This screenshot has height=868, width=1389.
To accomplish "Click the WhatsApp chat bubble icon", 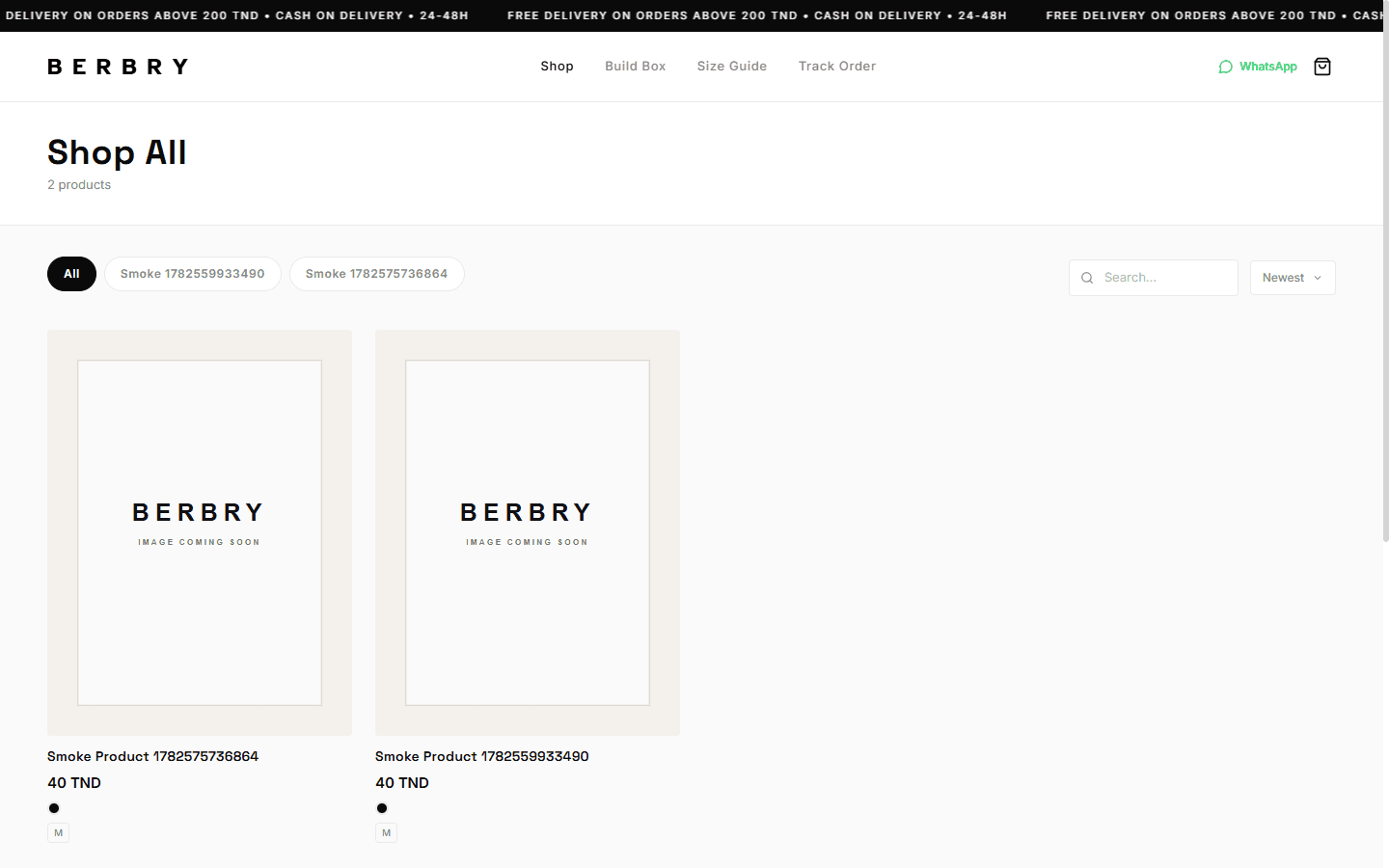I will pyautogui.click(x=1225, y=67).
